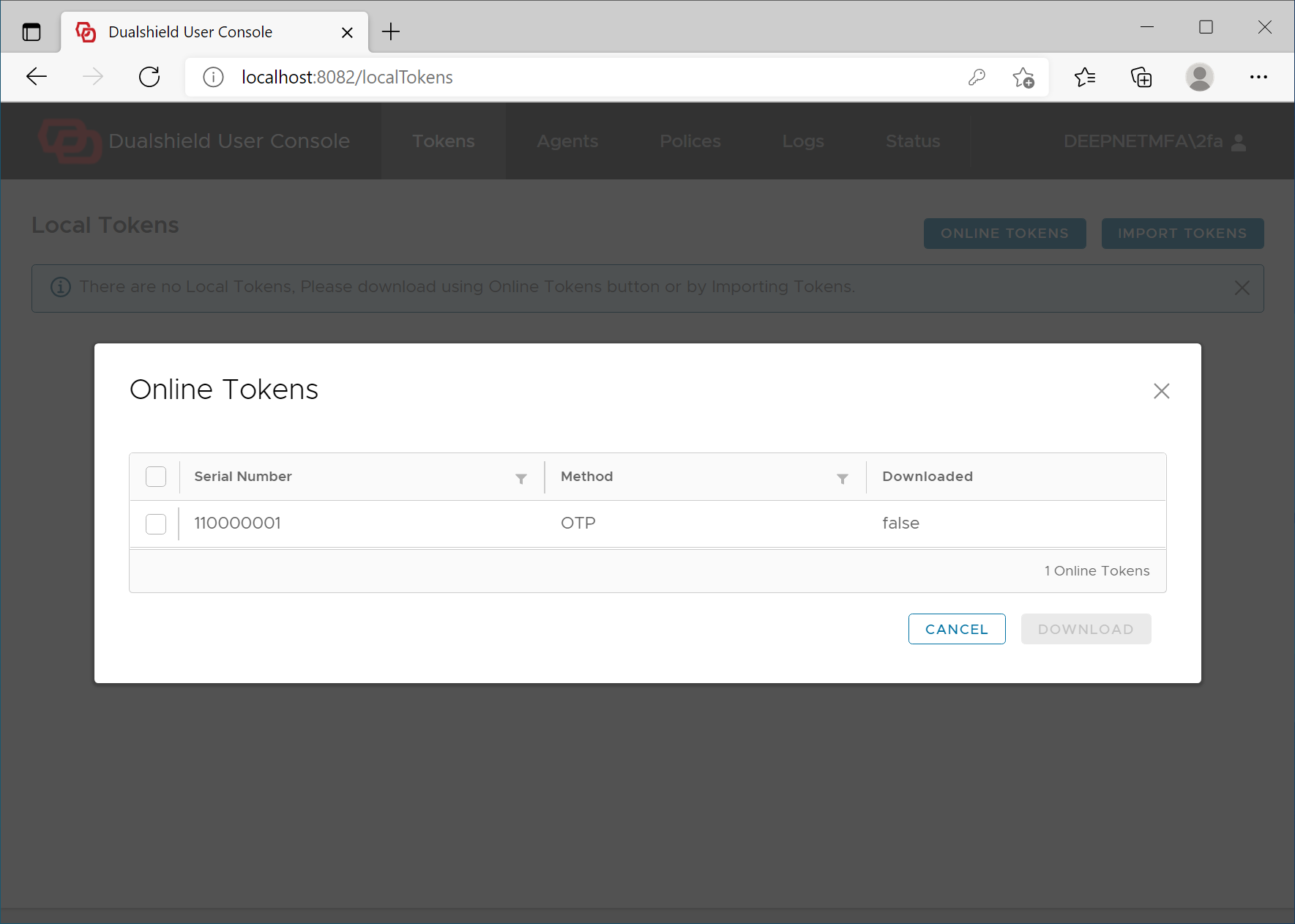Select all tokens via header checkbox
Viewport: 1295px width, 924px height.
point(156,477)
